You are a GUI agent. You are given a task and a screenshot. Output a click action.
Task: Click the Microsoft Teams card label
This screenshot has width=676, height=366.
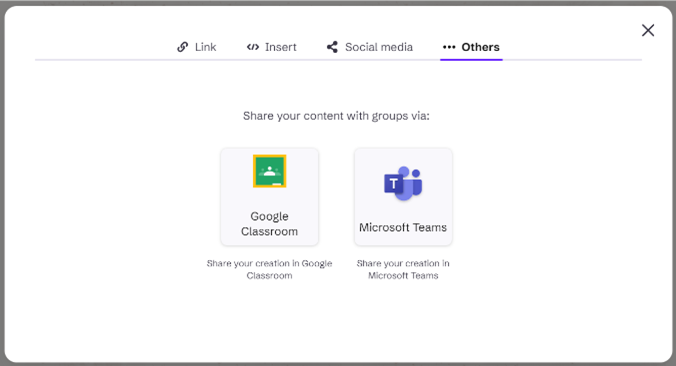click(x=403, y=227)
